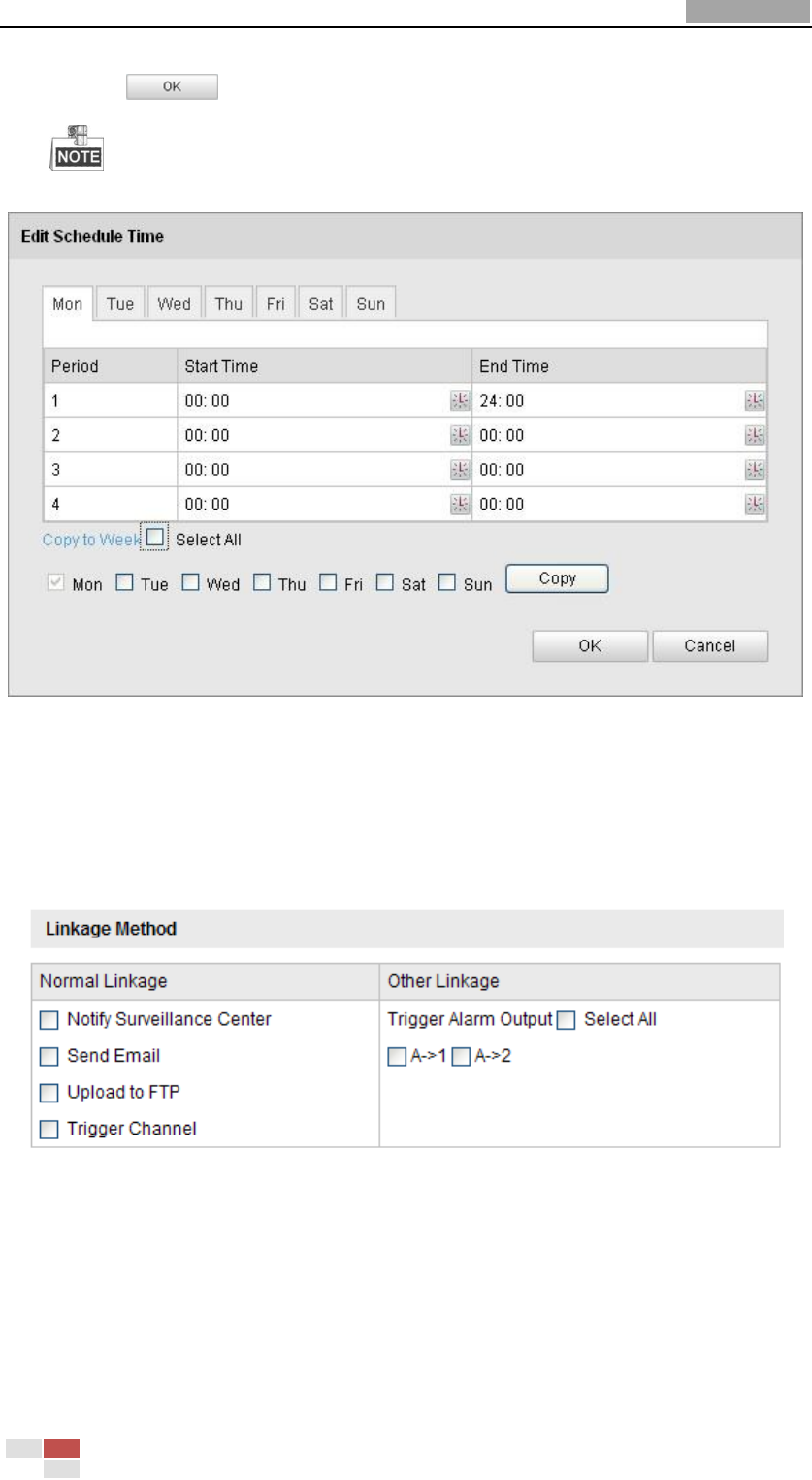This screenshot has height=1480, width=812.
Task: Click the Edit Schedule Time dialog title
Action: tap(93, 237)
